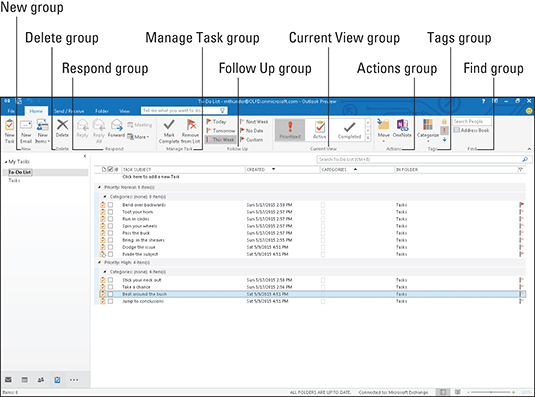Switch to Active view
Viewport: 535px width, 397px height.
320,130
